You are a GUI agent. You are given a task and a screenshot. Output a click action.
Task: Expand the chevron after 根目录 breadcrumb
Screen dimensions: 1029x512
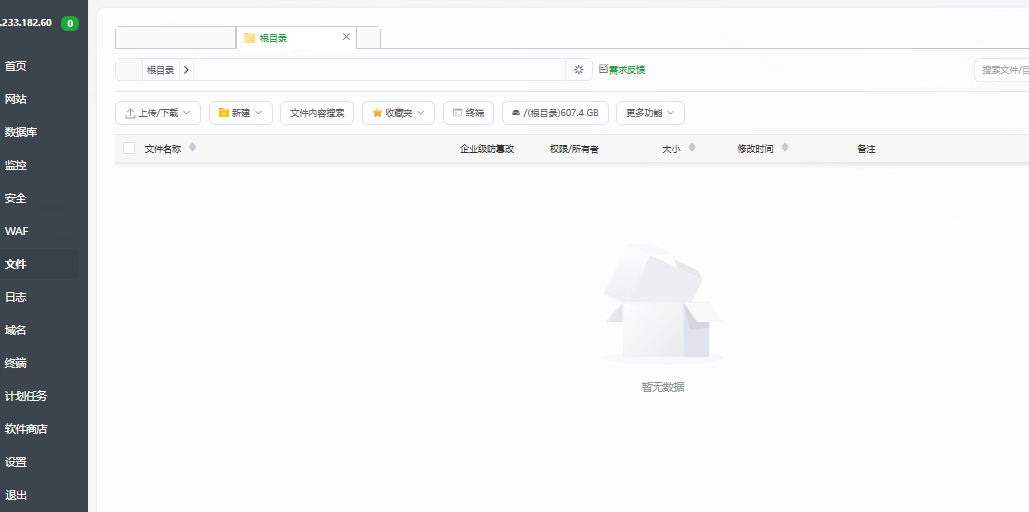pos(186,70)
